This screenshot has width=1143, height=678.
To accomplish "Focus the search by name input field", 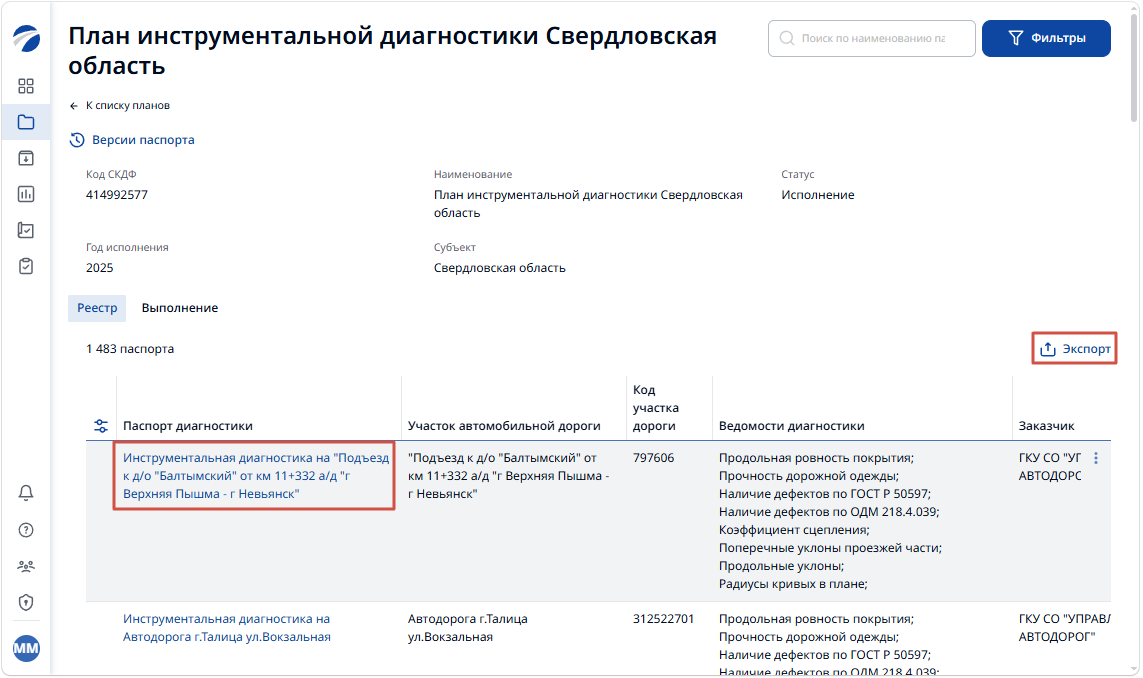I will 871,38.
